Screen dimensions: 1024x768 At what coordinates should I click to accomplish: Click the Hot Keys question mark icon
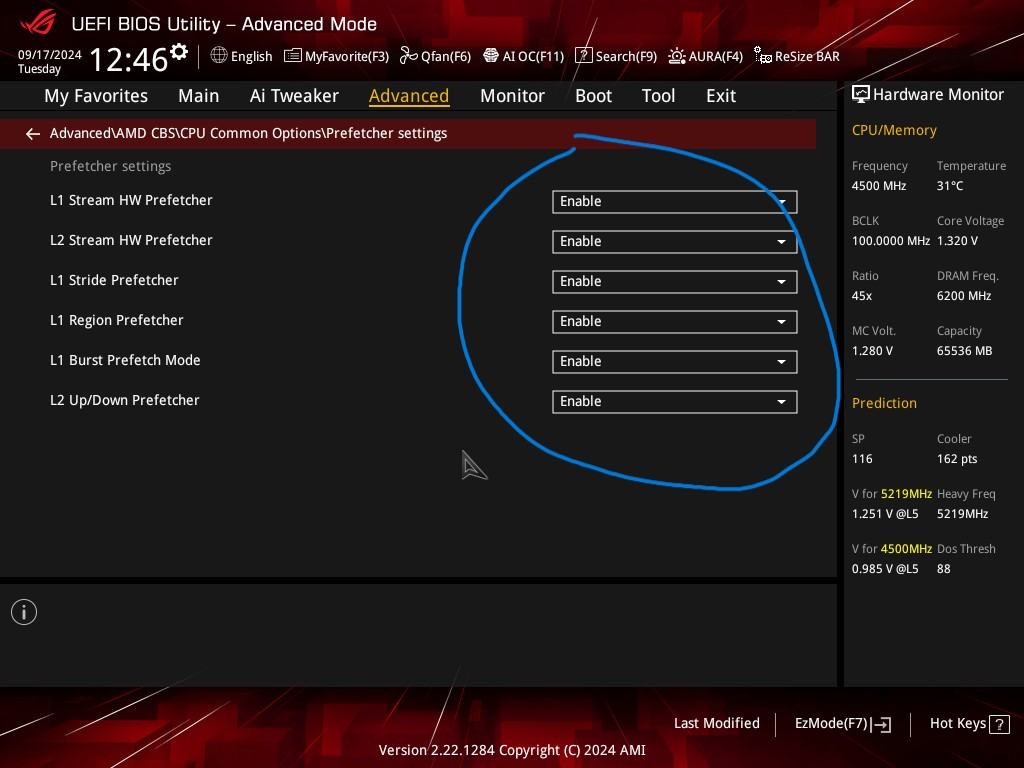click(x=999, y=724)
